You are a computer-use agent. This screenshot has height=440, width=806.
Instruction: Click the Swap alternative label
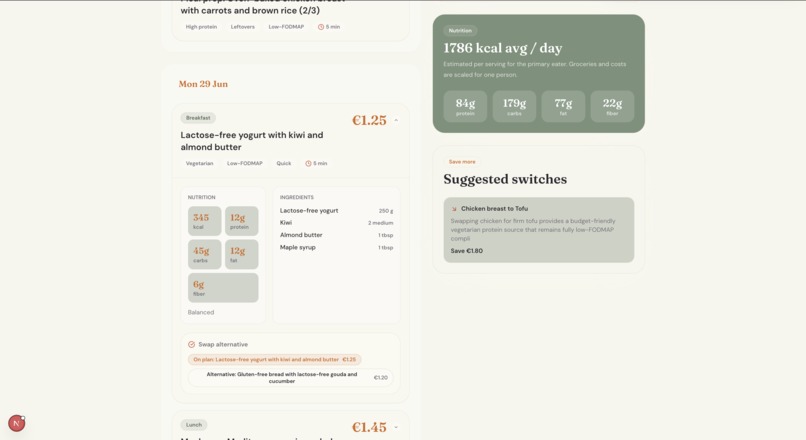223,344
